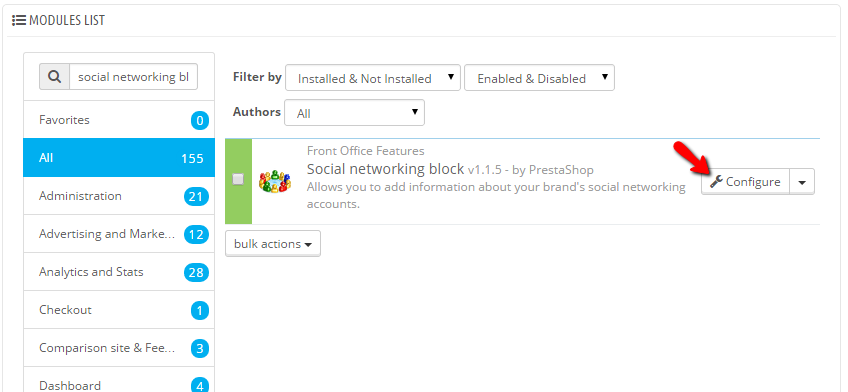The image size is (848, 392).
Task: Click the 3 badge on Comparison site
Action: pos(200,349)
